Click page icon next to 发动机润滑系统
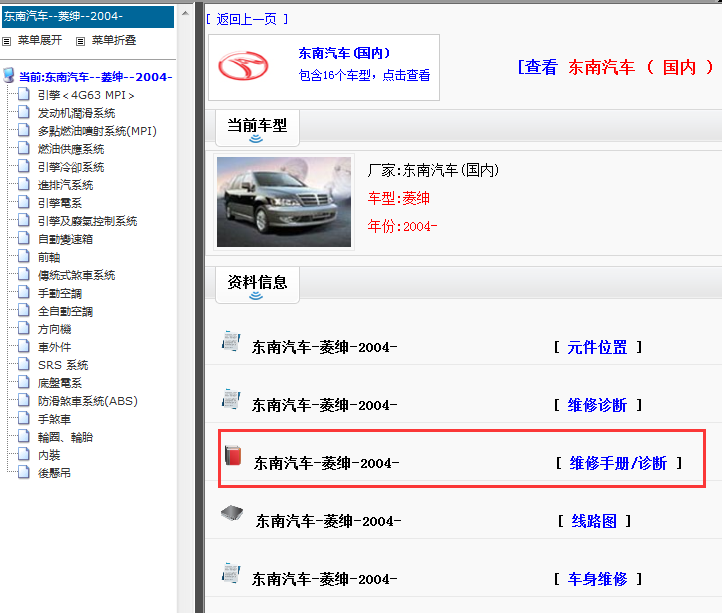Screen dimensions: 722x613 [x=24, y=112]
